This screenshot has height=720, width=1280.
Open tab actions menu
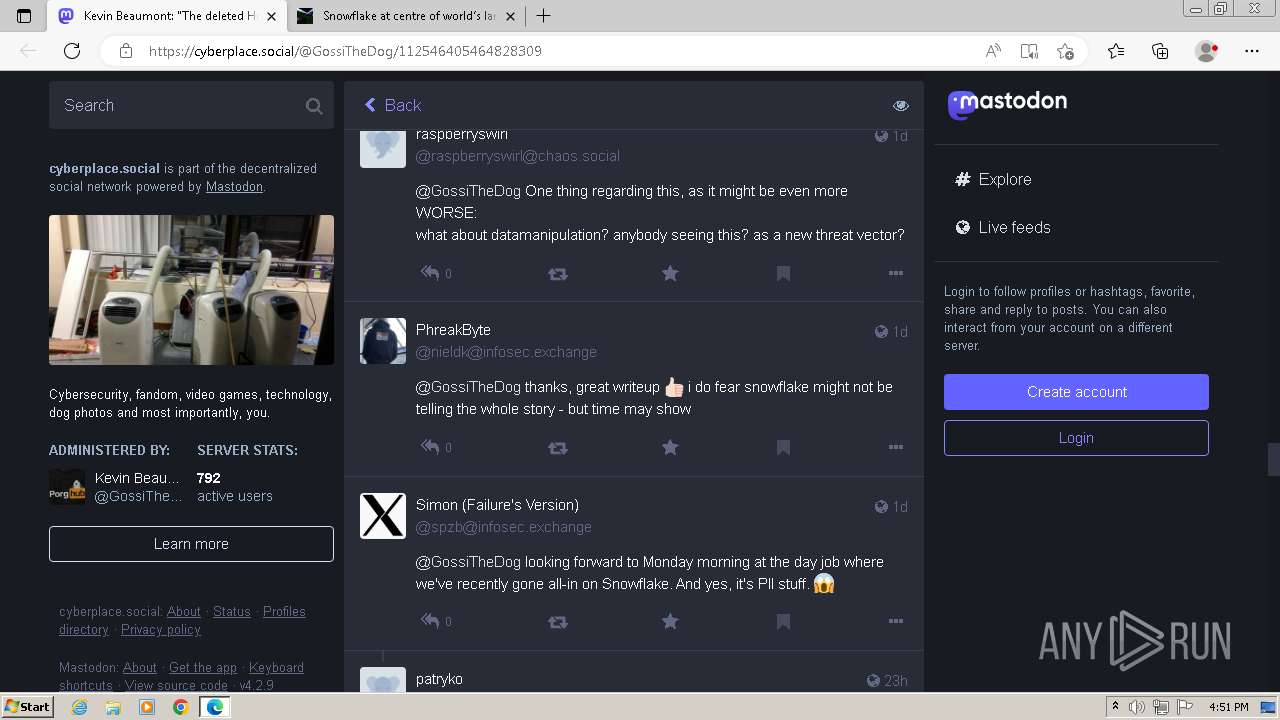tap(24, 16)
